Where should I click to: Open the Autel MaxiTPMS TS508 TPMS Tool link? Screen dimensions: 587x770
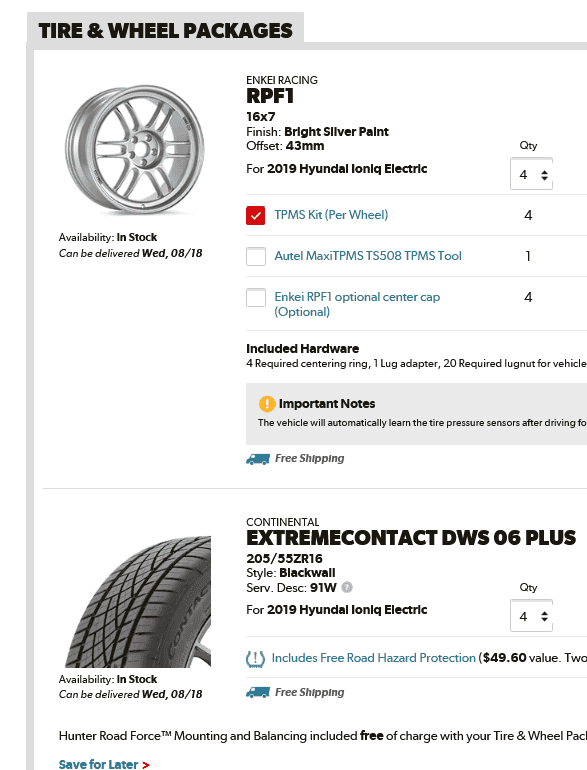[x=368, y=256]
